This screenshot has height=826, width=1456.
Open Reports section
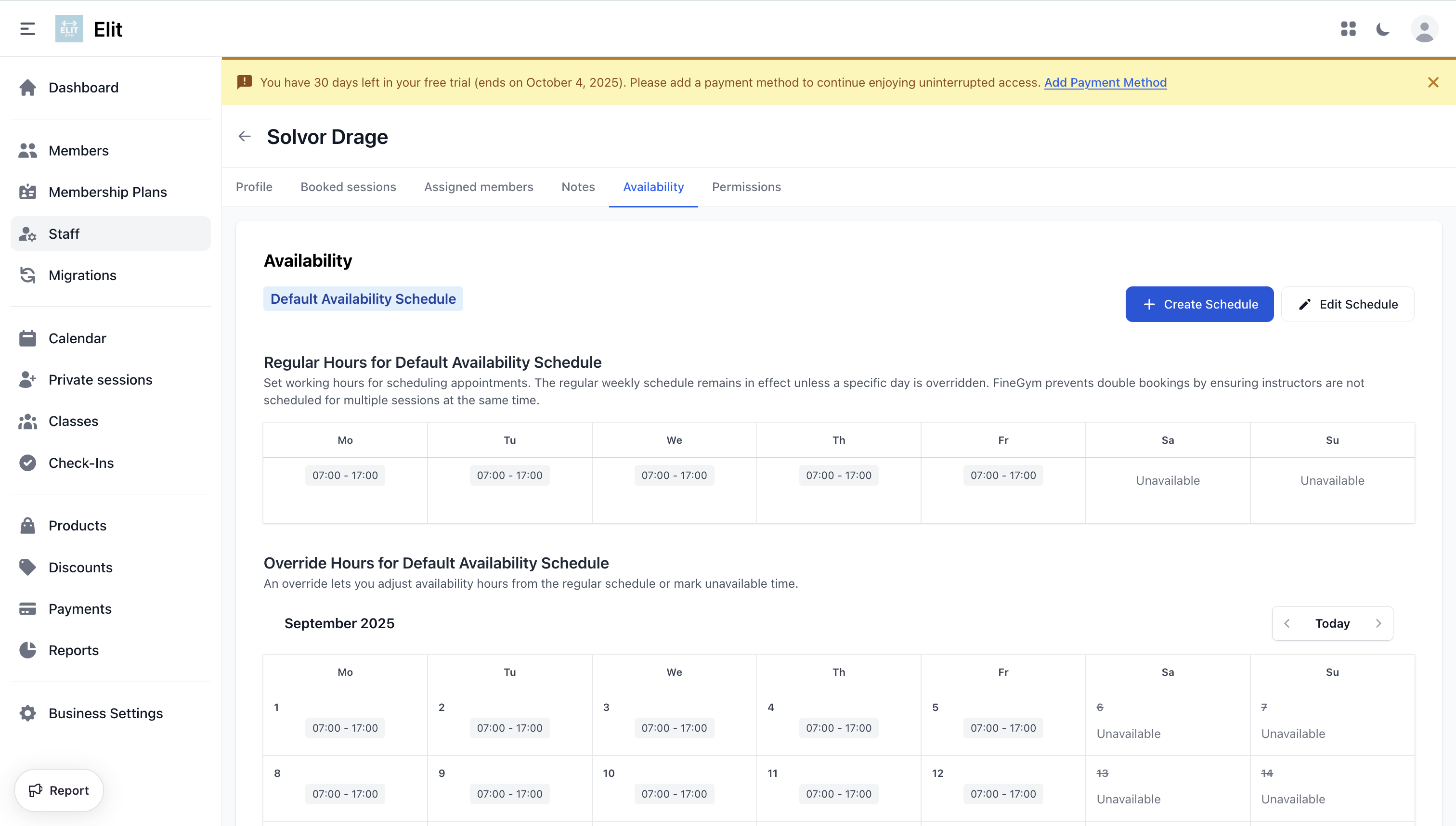[111, 650]
